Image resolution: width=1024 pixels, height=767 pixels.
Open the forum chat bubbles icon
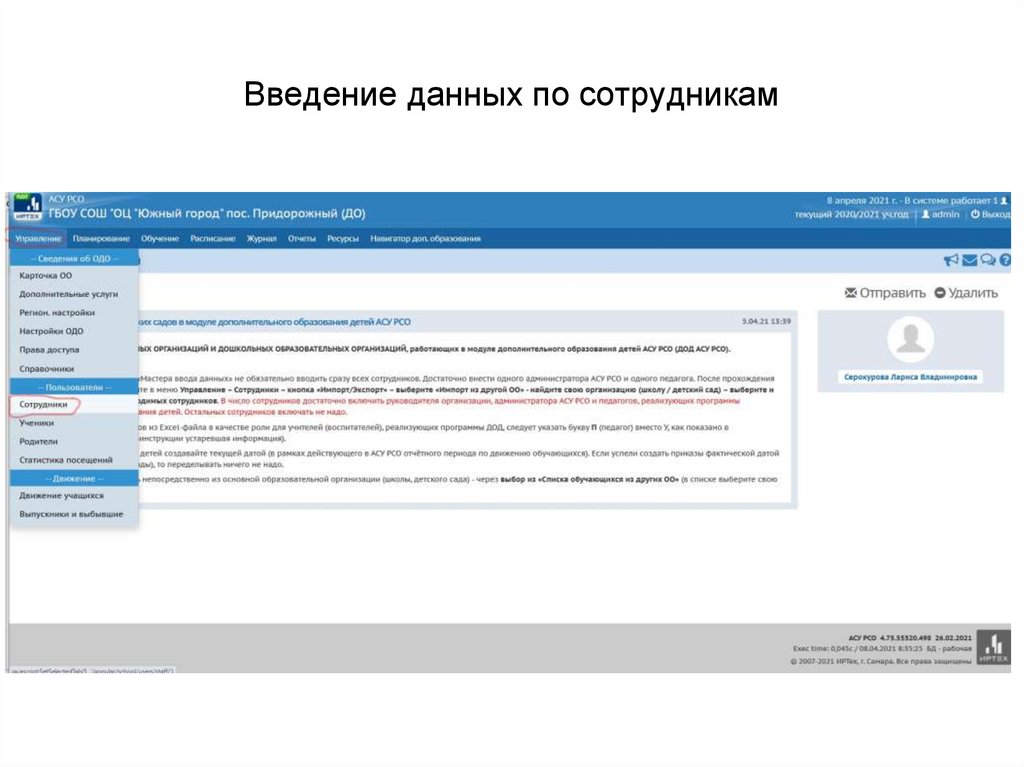coord(987,260)
